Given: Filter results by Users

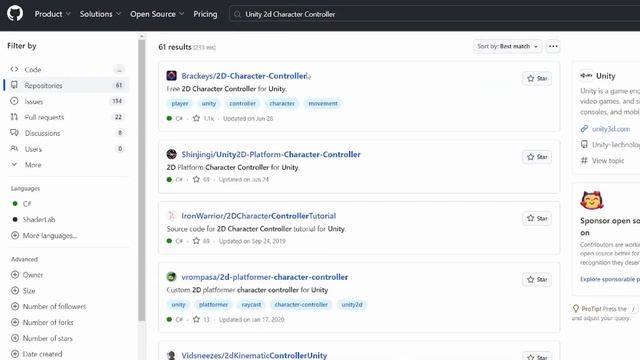Looking at the screenshot, I should click(x=66, y=149).
